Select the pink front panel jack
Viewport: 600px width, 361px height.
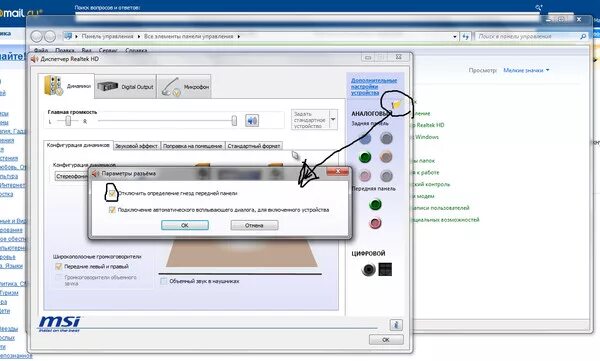(375, 223)
